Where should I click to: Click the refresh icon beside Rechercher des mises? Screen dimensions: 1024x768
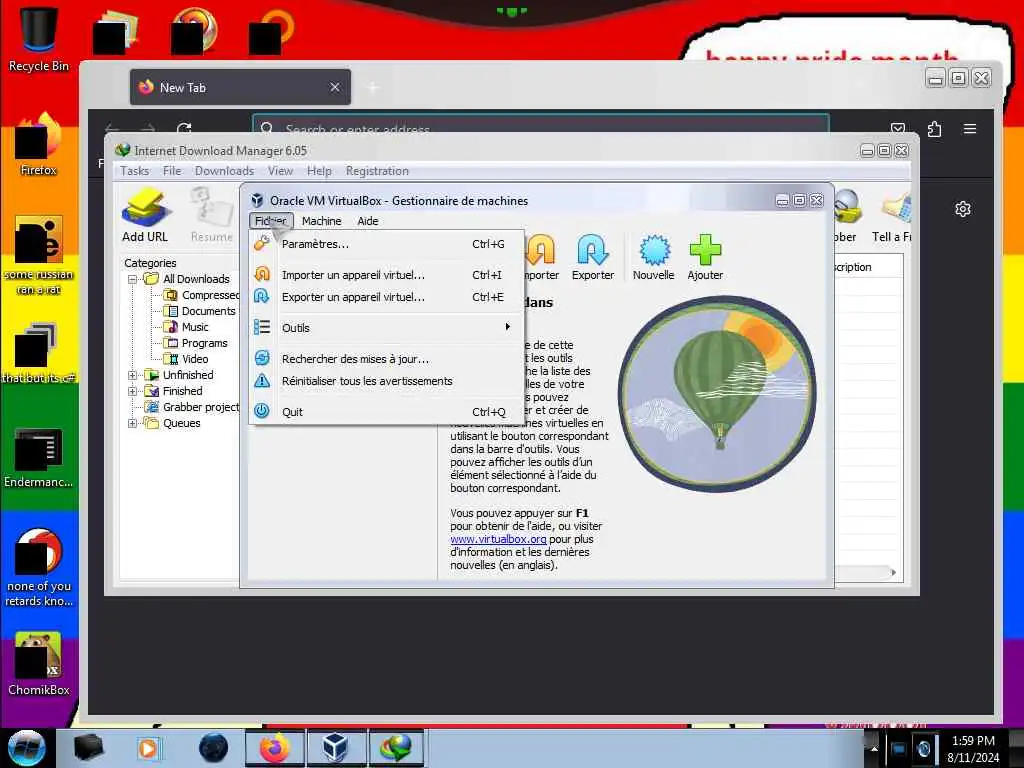point(262,358)
